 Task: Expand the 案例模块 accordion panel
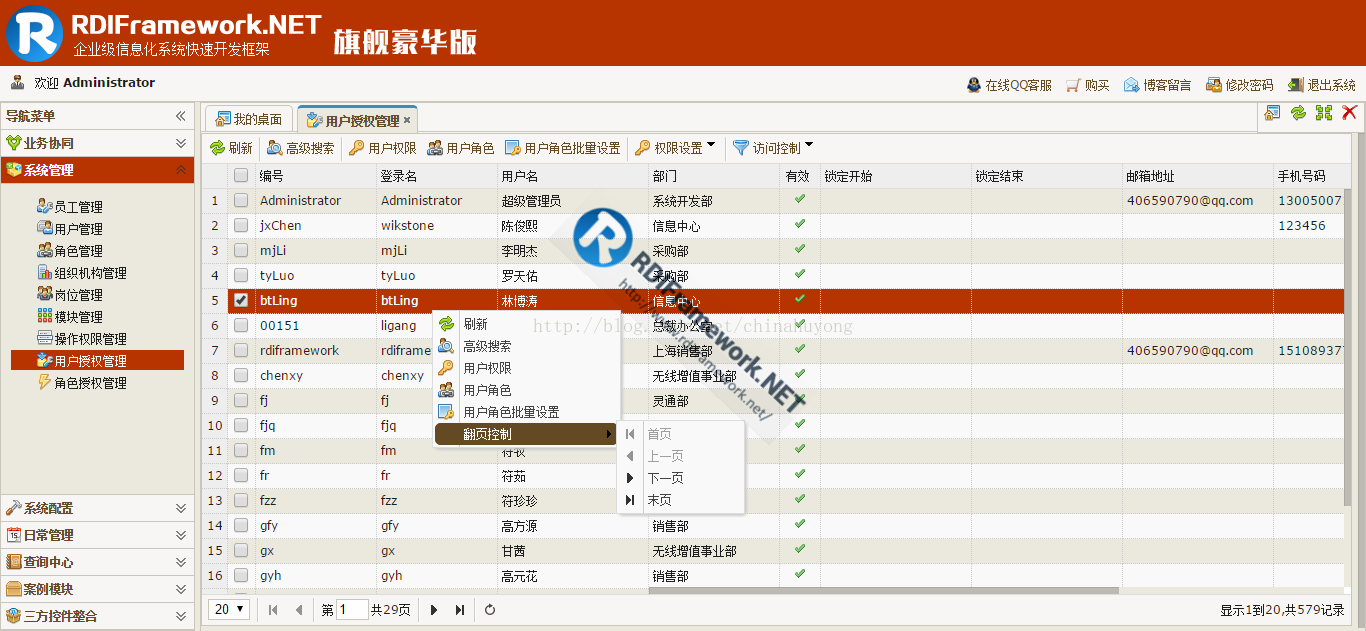pyautogui.click(x=97, y=589)
